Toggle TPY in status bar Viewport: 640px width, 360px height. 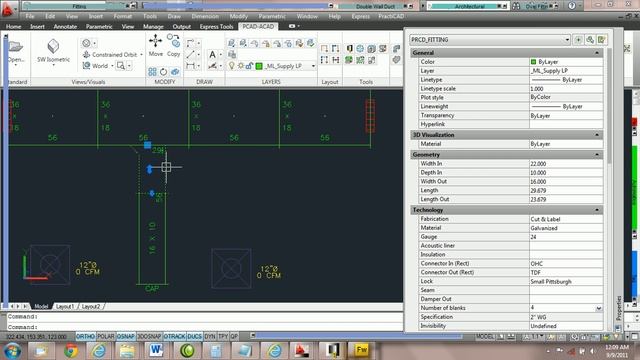point(223,336)
